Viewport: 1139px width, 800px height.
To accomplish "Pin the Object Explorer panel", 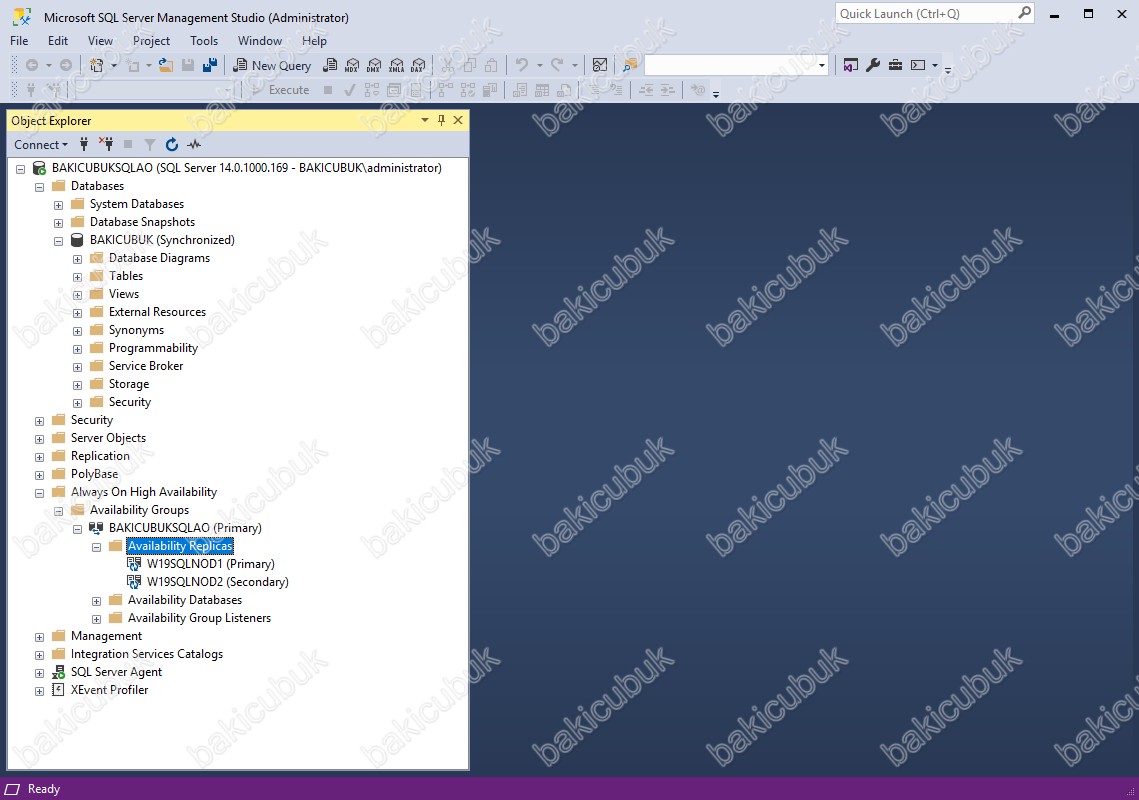I will click(x=441, y=120).
